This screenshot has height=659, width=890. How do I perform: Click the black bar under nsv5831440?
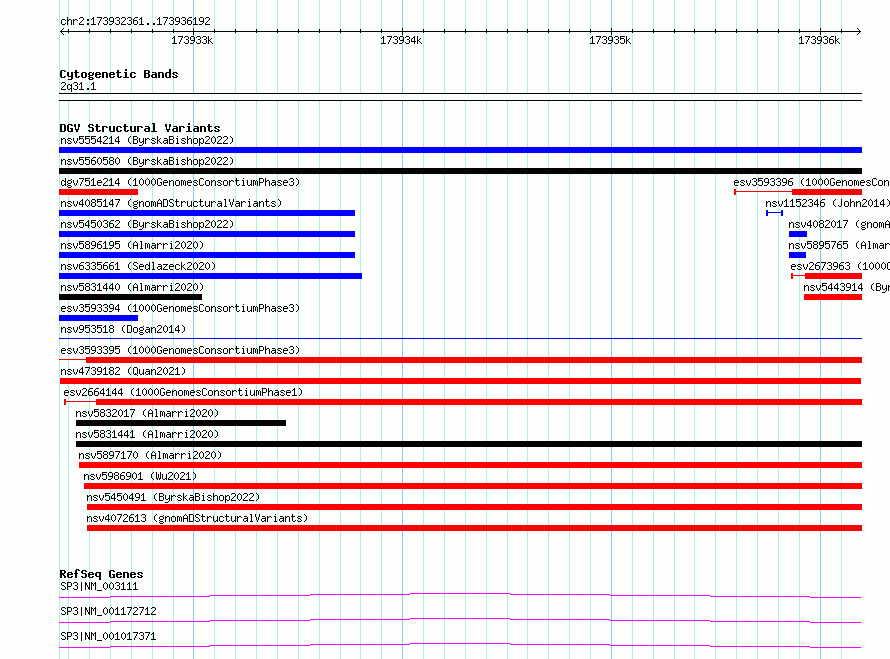pos(131,297)
